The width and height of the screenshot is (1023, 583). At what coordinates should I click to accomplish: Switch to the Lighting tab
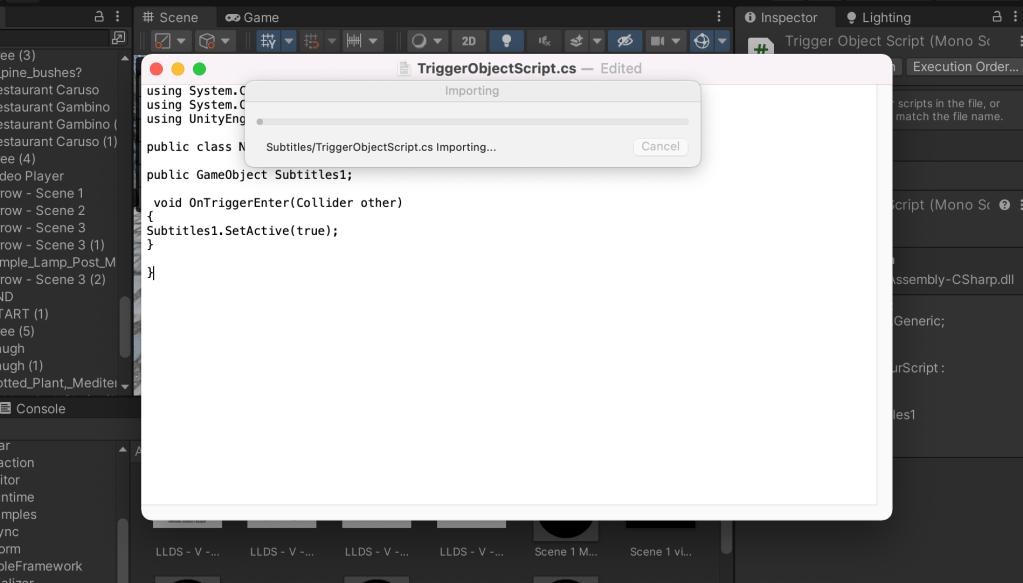(878, 17)
